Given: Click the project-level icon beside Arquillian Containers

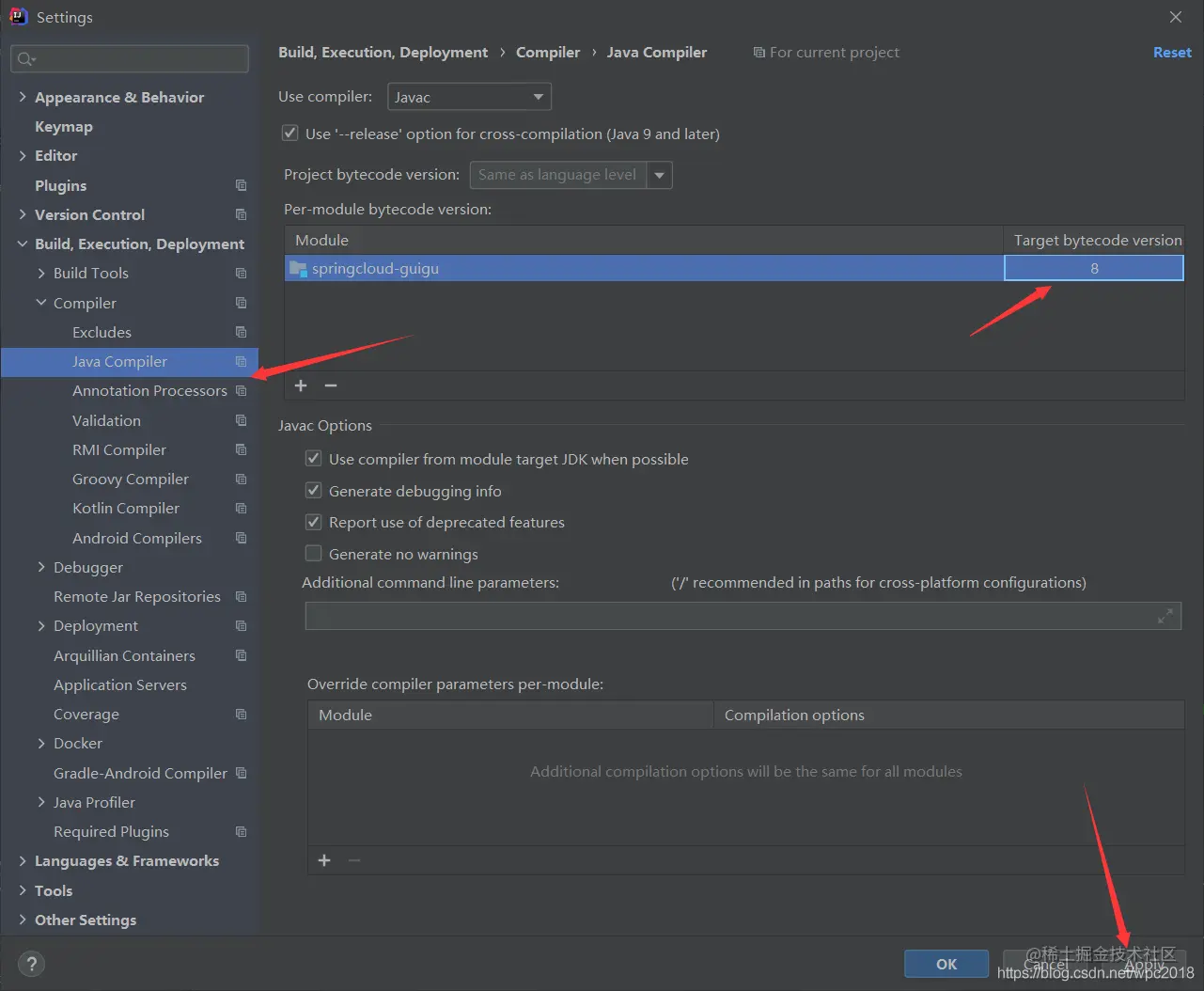Looking at the screenshot, I should (242, 655).
